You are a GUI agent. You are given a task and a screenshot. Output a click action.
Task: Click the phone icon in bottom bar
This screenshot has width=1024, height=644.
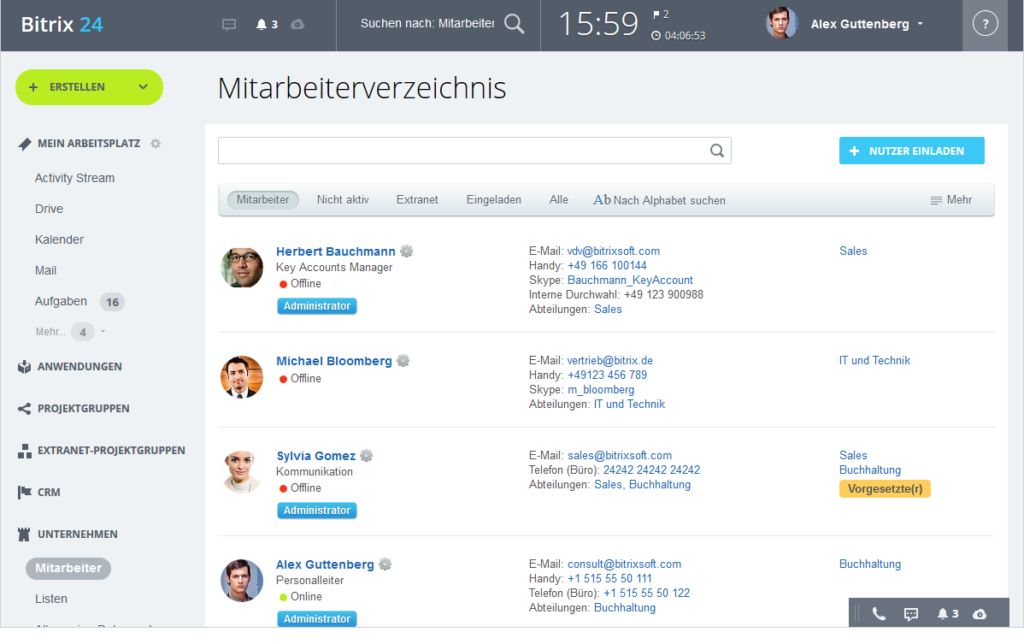[x=879, y=614]
